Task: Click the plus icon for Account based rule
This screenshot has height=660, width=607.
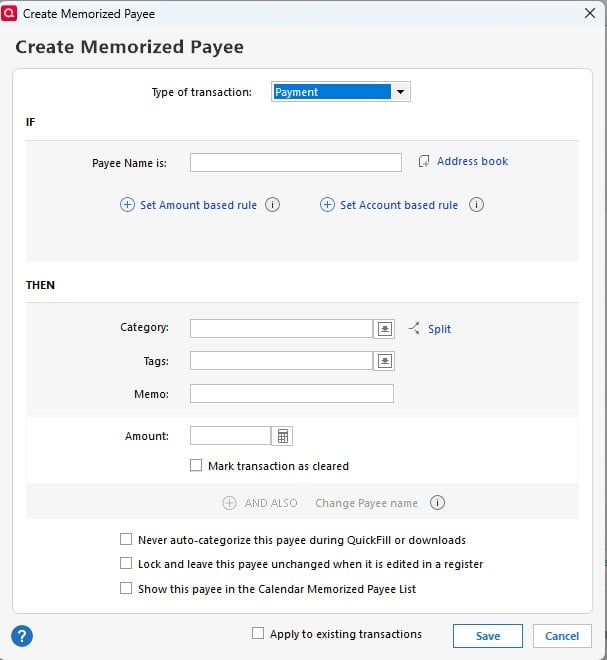Action: coord(327,205)
